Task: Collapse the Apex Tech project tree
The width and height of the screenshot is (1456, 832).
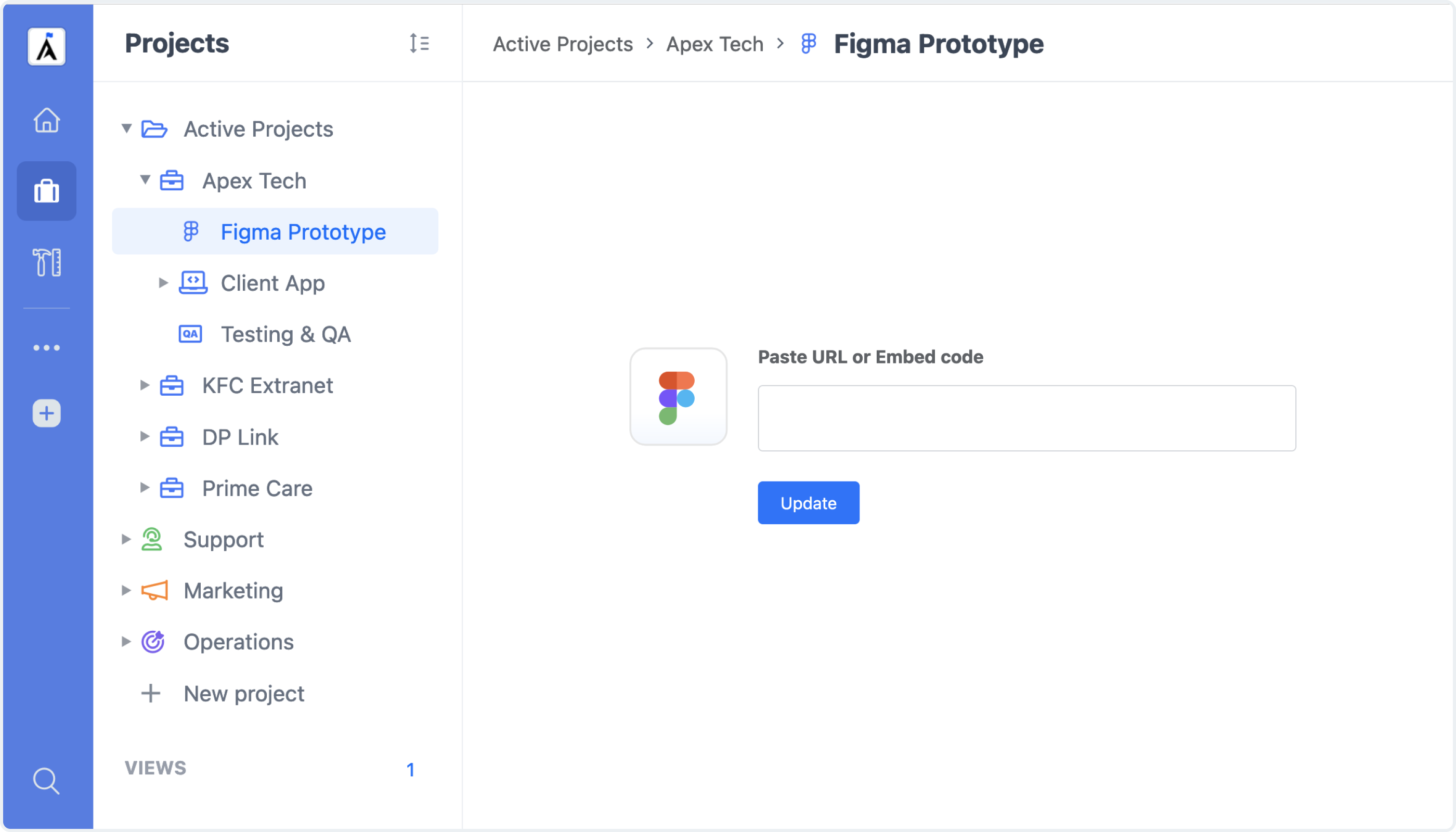Action: click(145, 180)
